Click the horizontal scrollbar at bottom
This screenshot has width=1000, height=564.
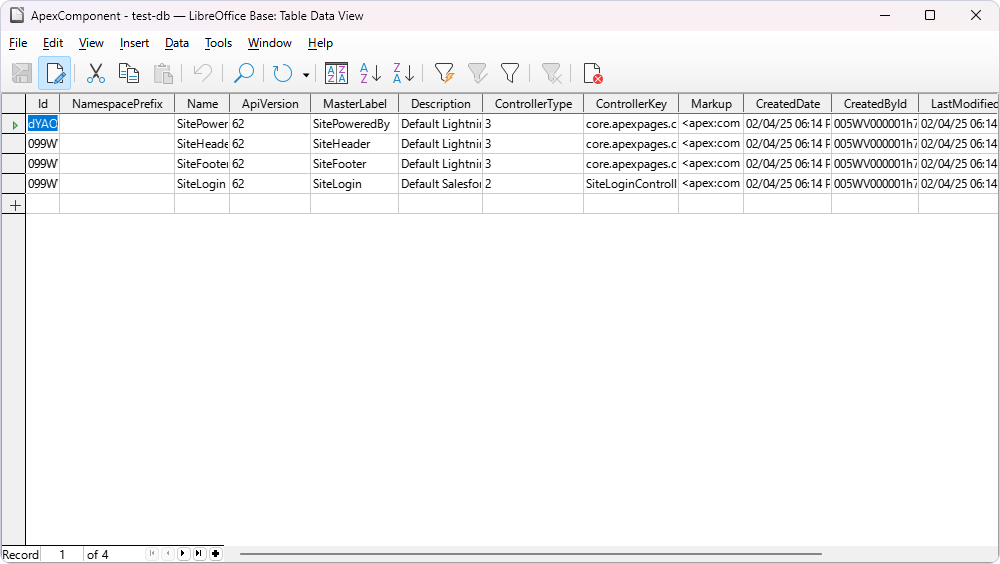click(x=531, y=554)
